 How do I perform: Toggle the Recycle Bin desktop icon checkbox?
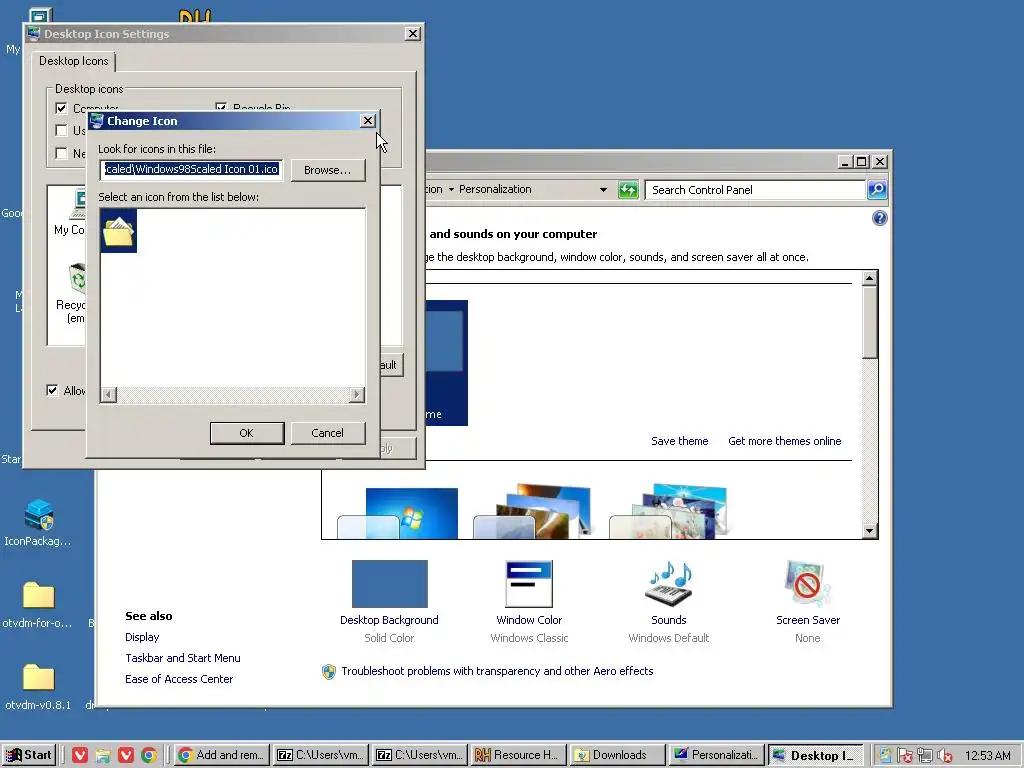tap(221, 108)
